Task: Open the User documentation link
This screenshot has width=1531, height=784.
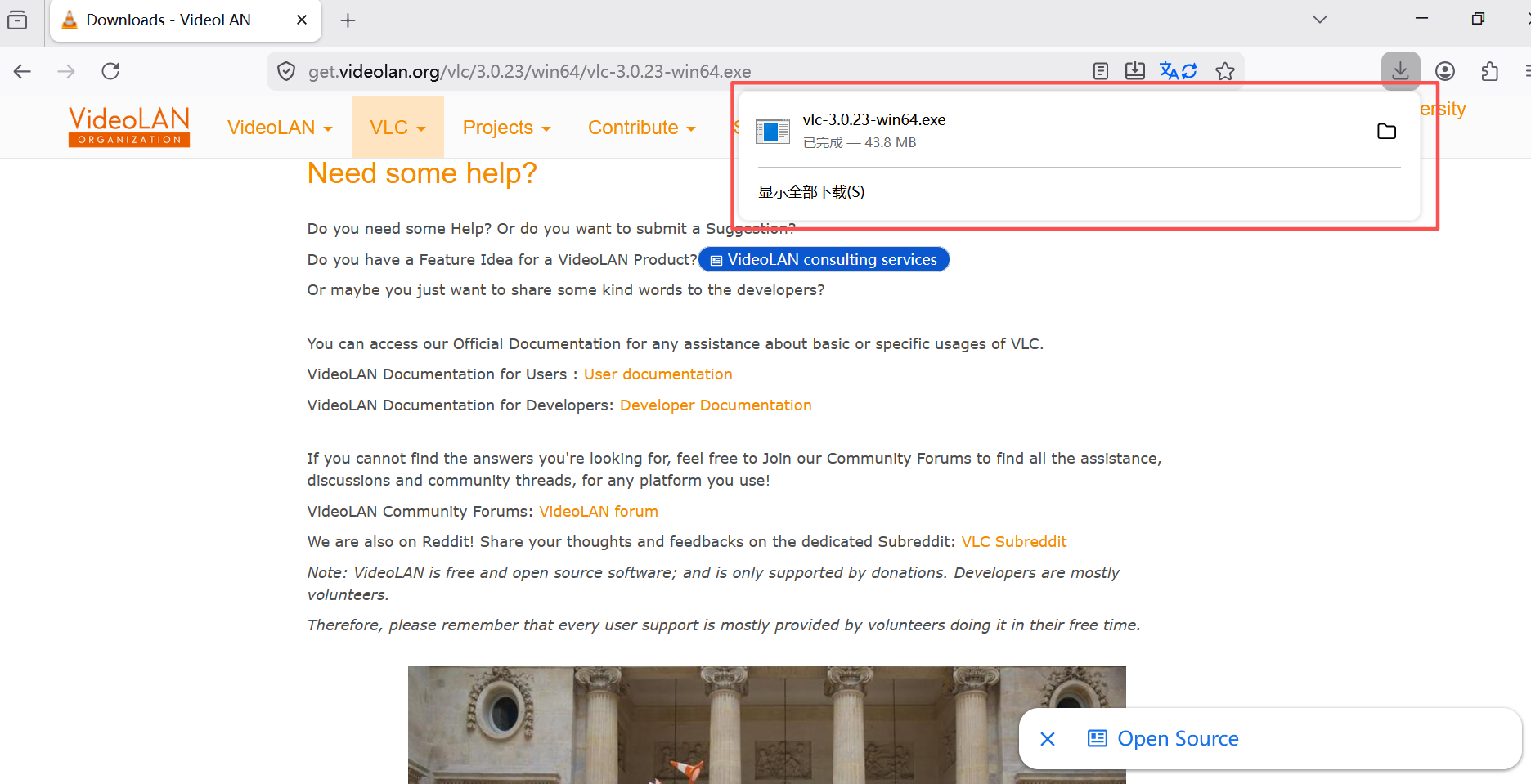Action: click(x=658, y=374)
